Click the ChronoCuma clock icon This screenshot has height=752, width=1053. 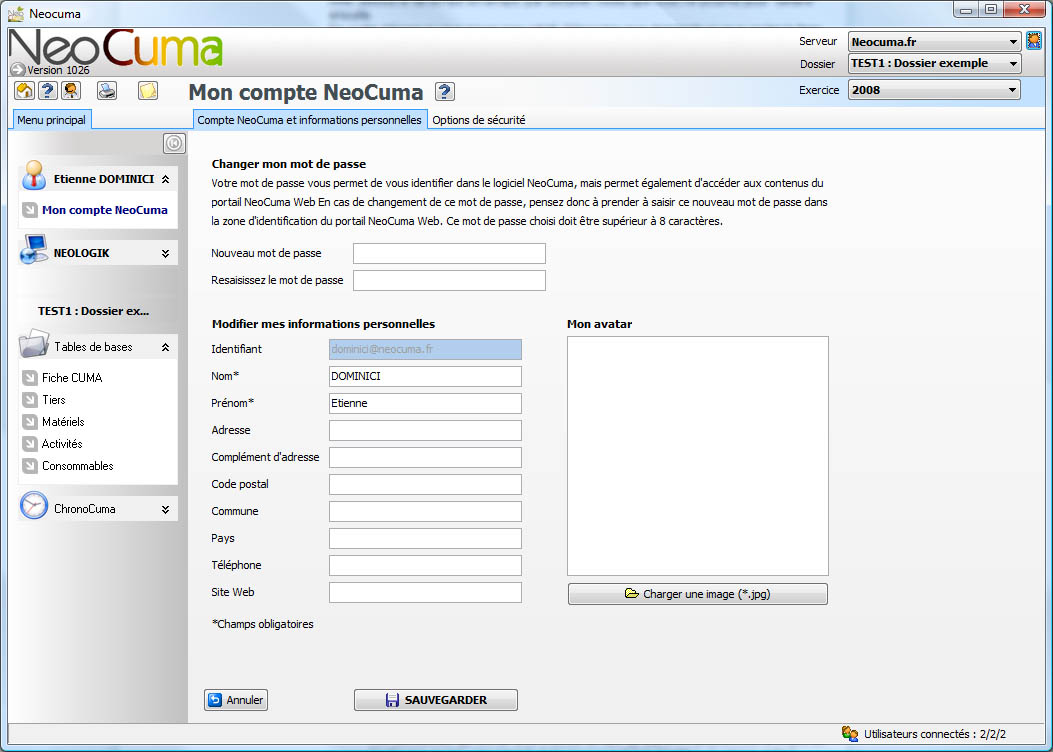[x=34, y=506]
